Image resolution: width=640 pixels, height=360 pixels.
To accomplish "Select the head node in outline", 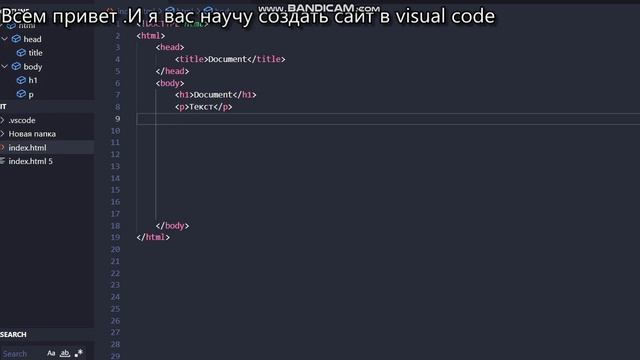I will (x=32, y=39).
